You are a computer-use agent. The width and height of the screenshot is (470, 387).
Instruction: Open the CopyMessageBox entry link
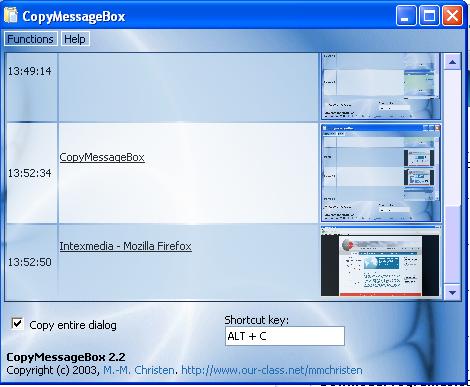[x=102, y=157]
